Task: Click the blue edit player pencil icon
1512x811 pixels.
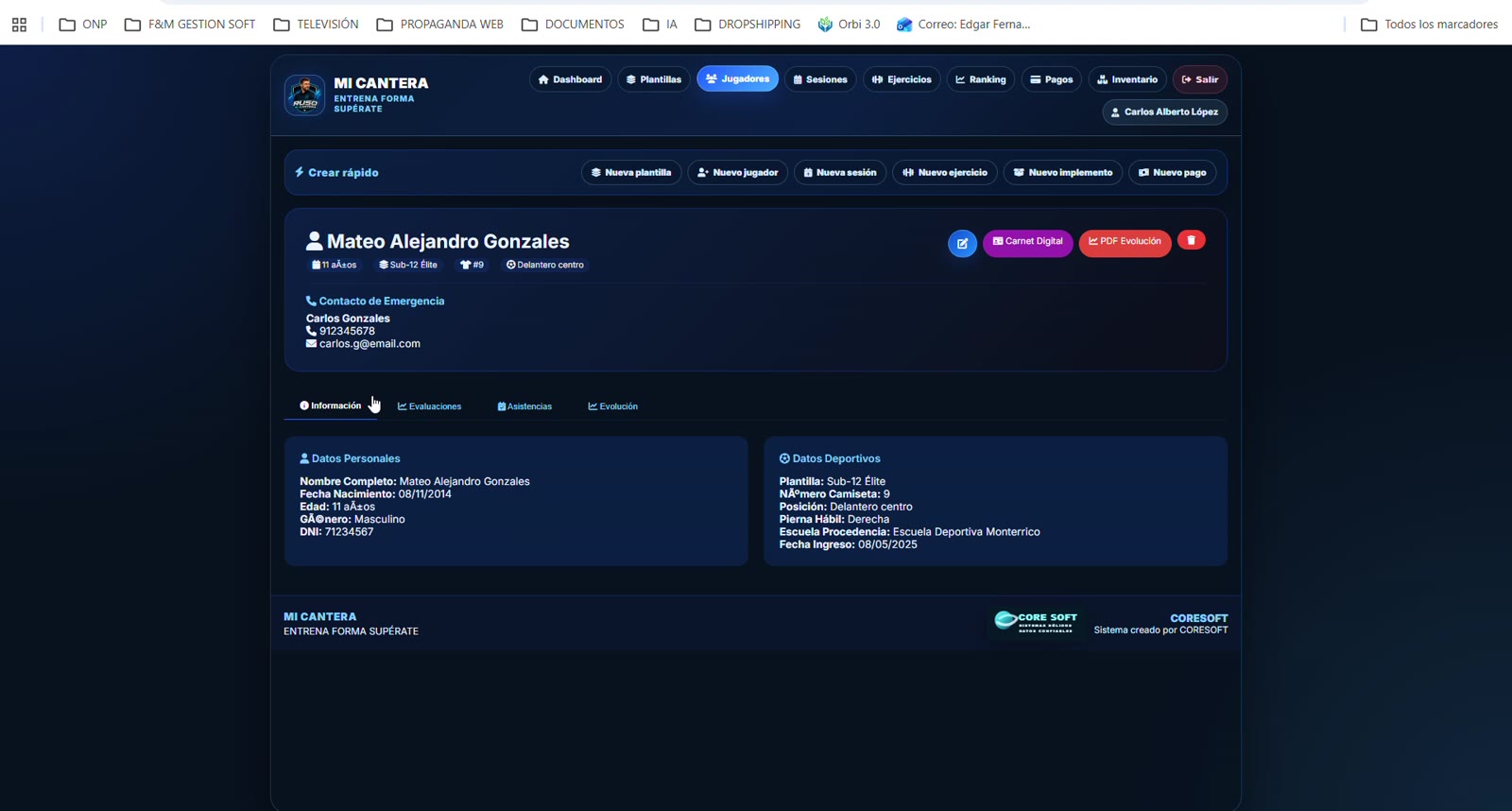Action: click(962, 244)
